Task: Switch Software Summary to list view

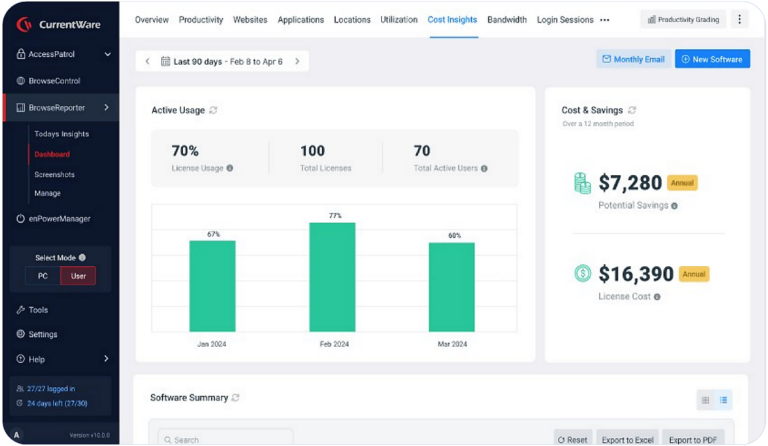Action: pyautogui.click(x=723, y=400)
